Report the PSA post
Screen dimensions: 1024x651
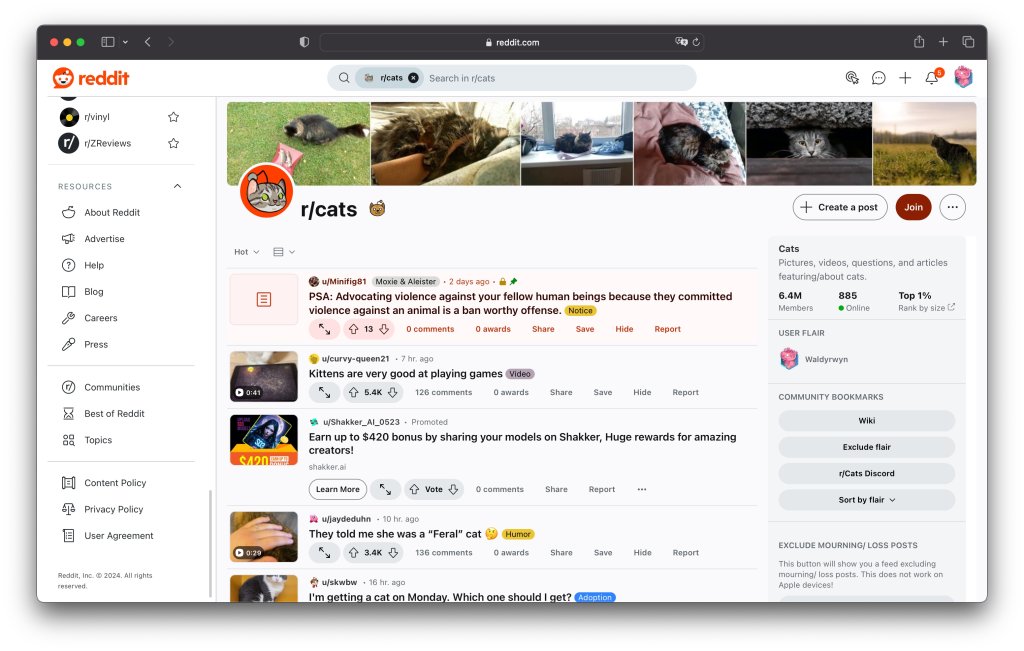pos(667,329)
